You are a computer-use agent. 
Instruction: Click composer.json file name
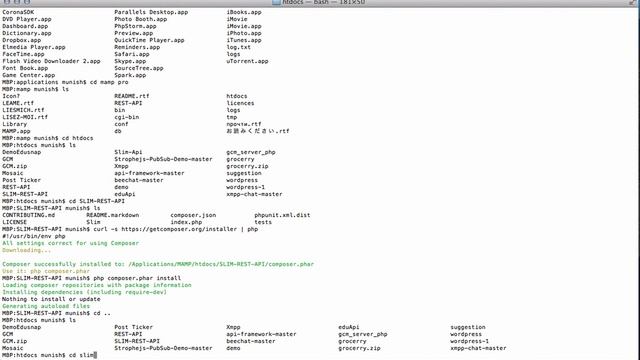[x=193, y=215]
